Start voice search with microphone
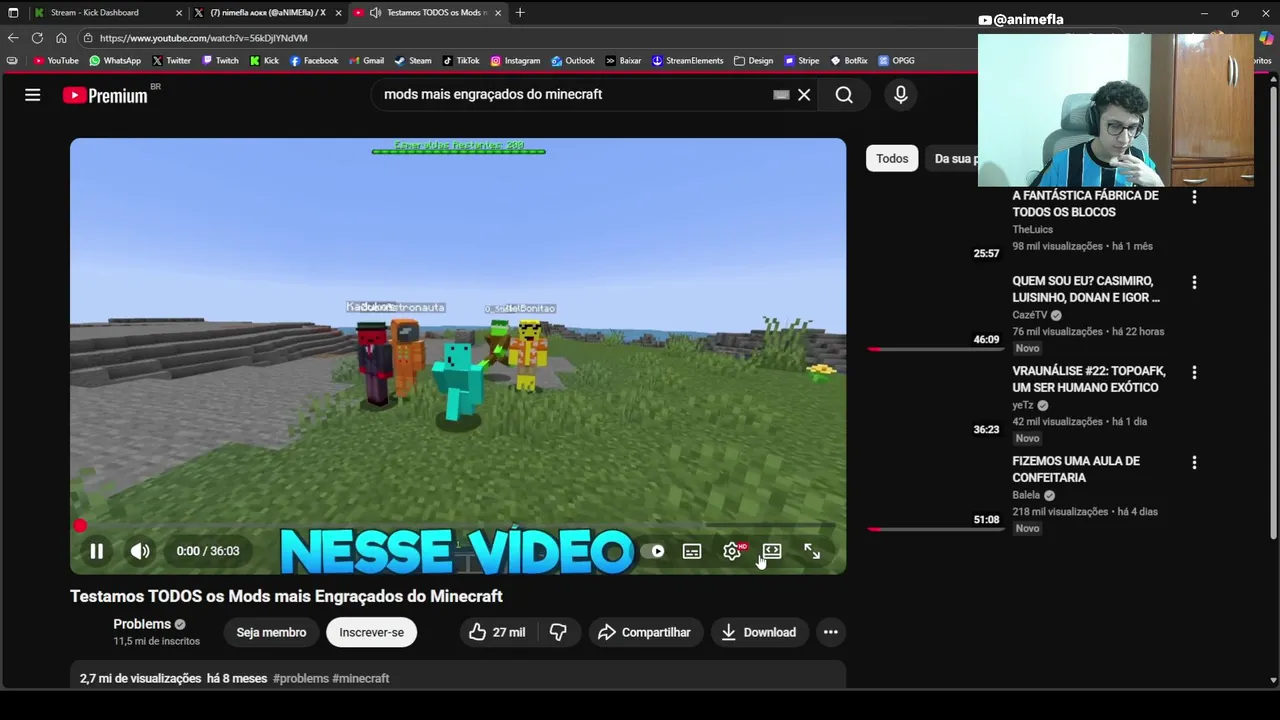The height and width of the screenshot is (720, 1280). tap(901, 95)
